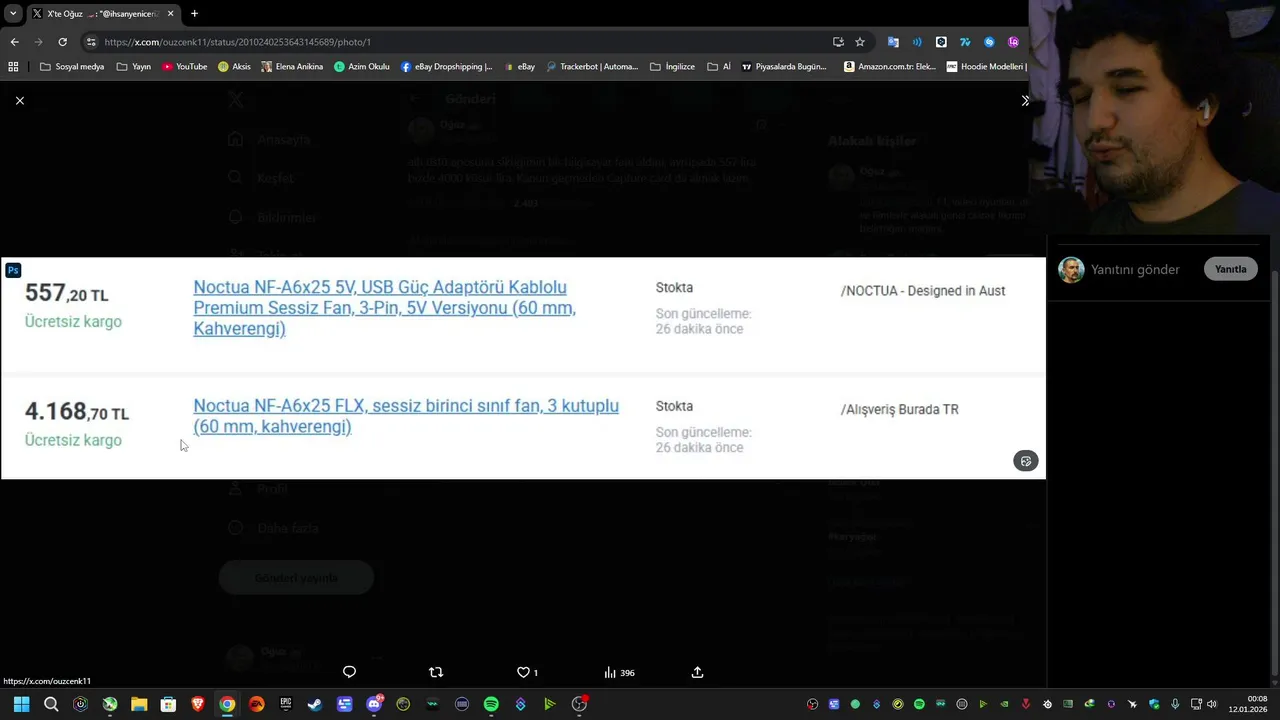Open Windows Security tray icon
This screenshot has height=720, width=1280.
pyautogui.click(x=1154, y=704)
